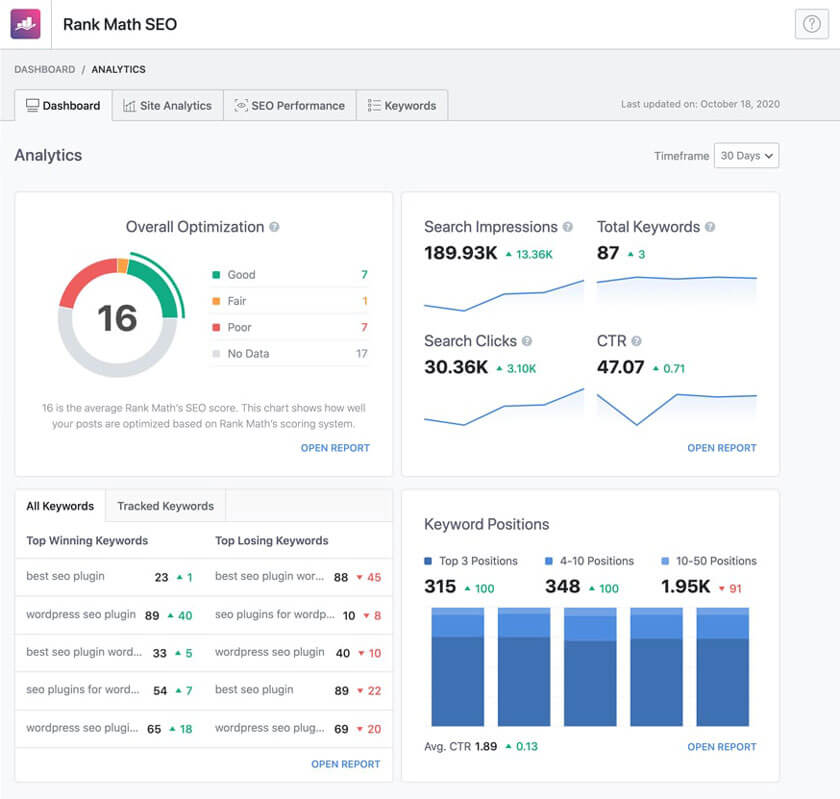Open the Keyword Positions report
This screenshot has width=840, height=799.
coord(722,747)
